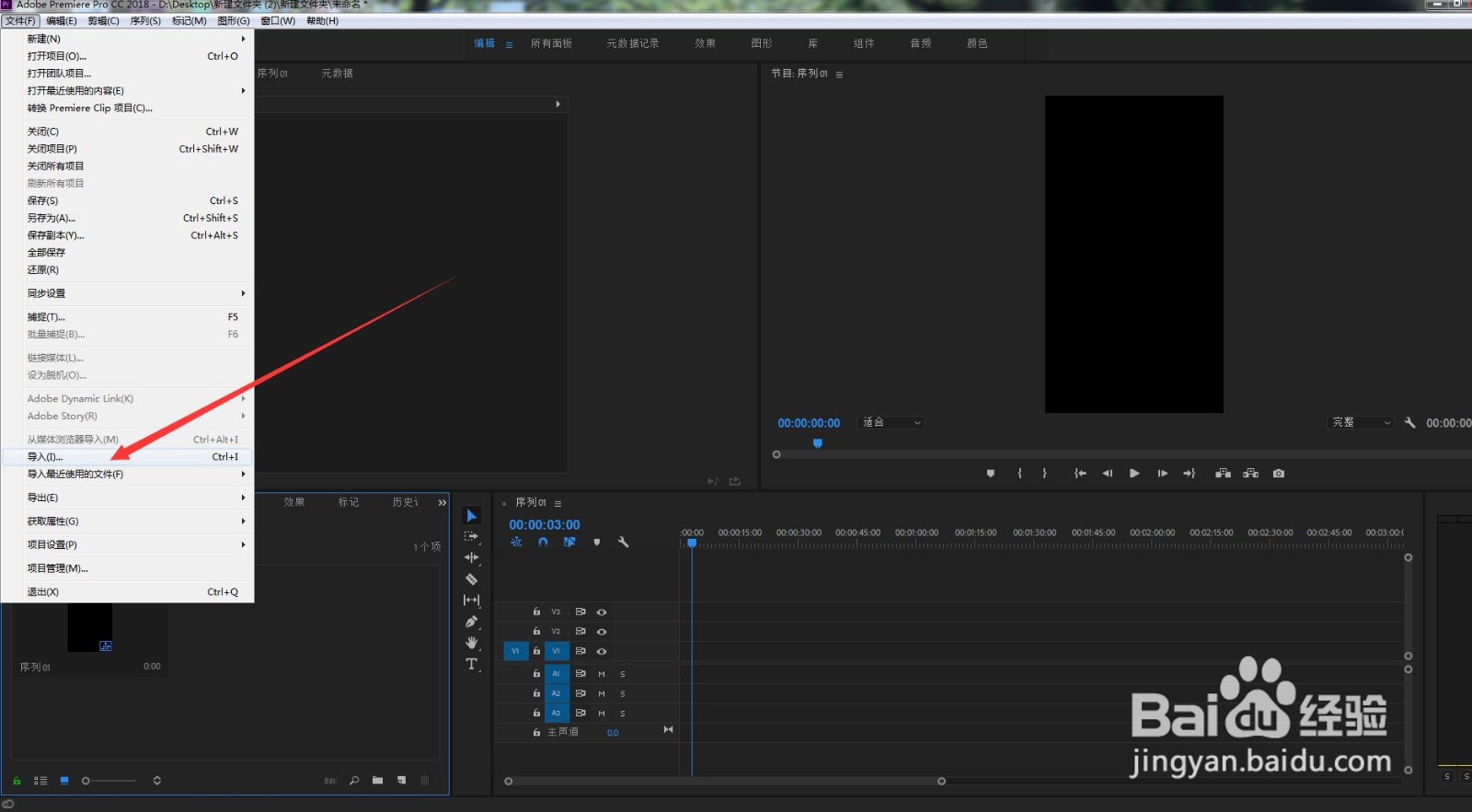Click the timeline wrench settings icon
Viewport: 1472px width, 812px height.
tap(623, 543)
